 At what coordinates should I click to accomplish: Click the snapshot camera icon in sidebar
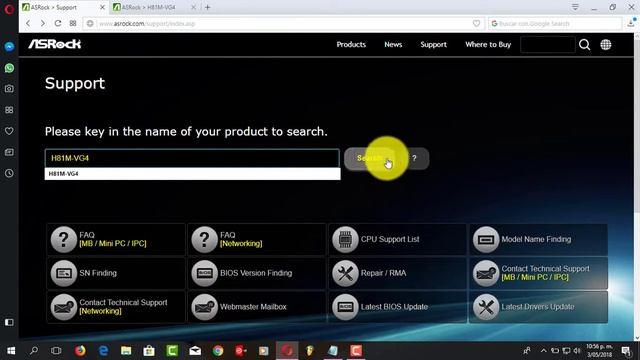[9, 89]
